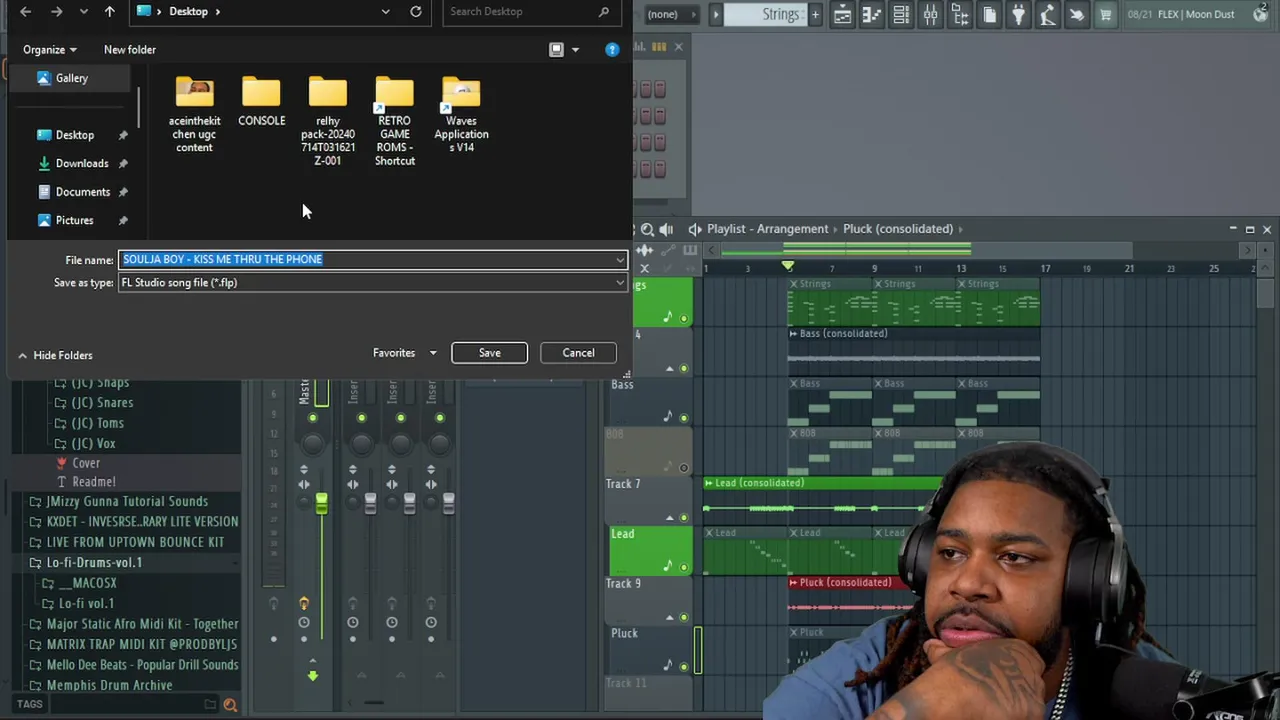Image resolution: width=1280 pixels, height=720 pixels.
Task: Open the content library cart icon
Action: pos(1105,14)
